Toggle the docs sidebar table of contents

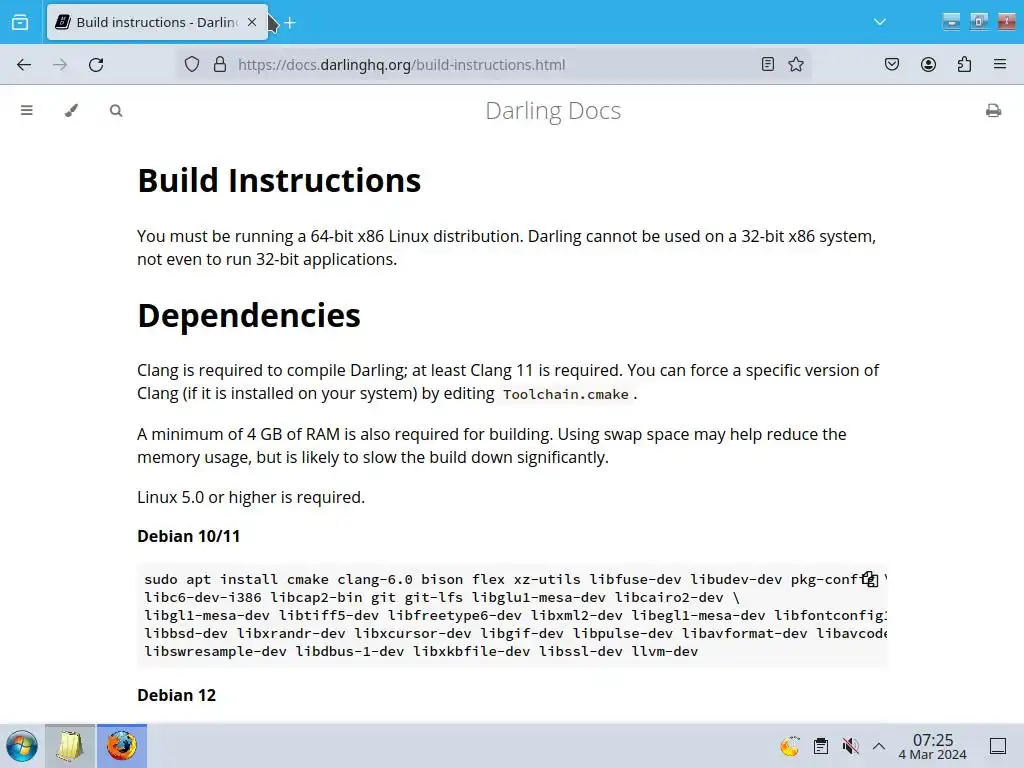[27, 110]
